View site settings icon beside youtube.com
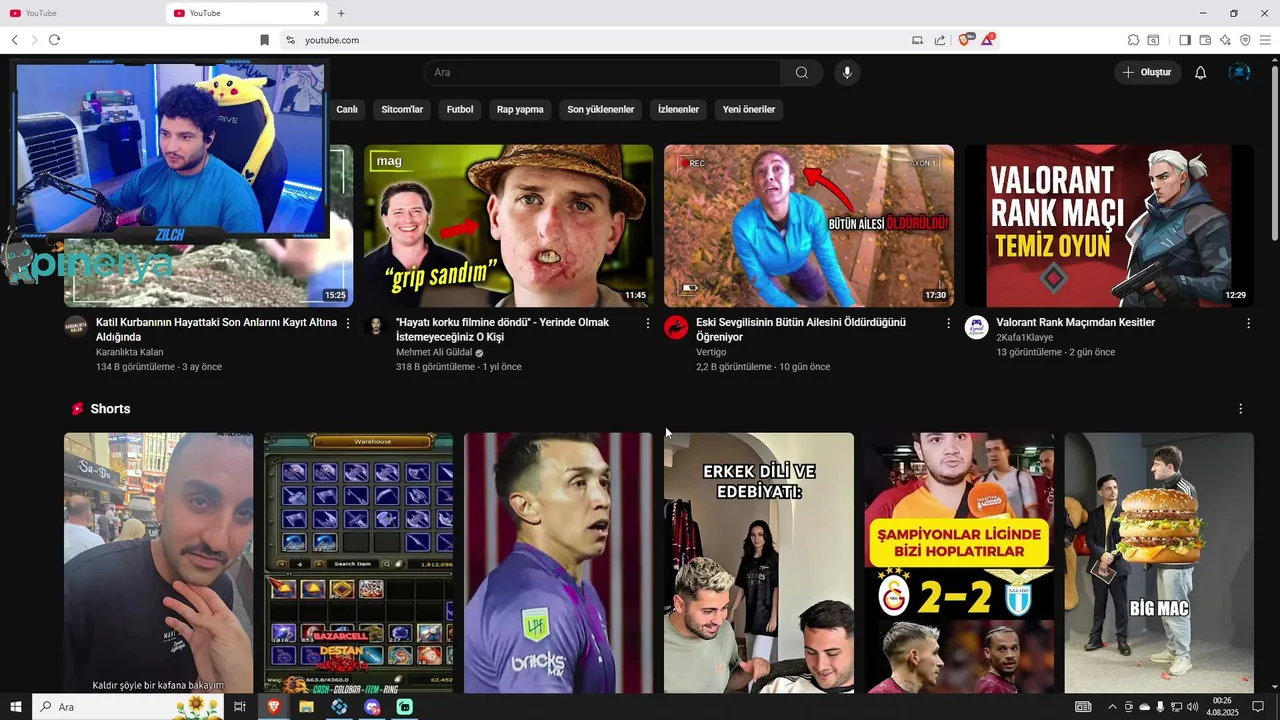 290,40
